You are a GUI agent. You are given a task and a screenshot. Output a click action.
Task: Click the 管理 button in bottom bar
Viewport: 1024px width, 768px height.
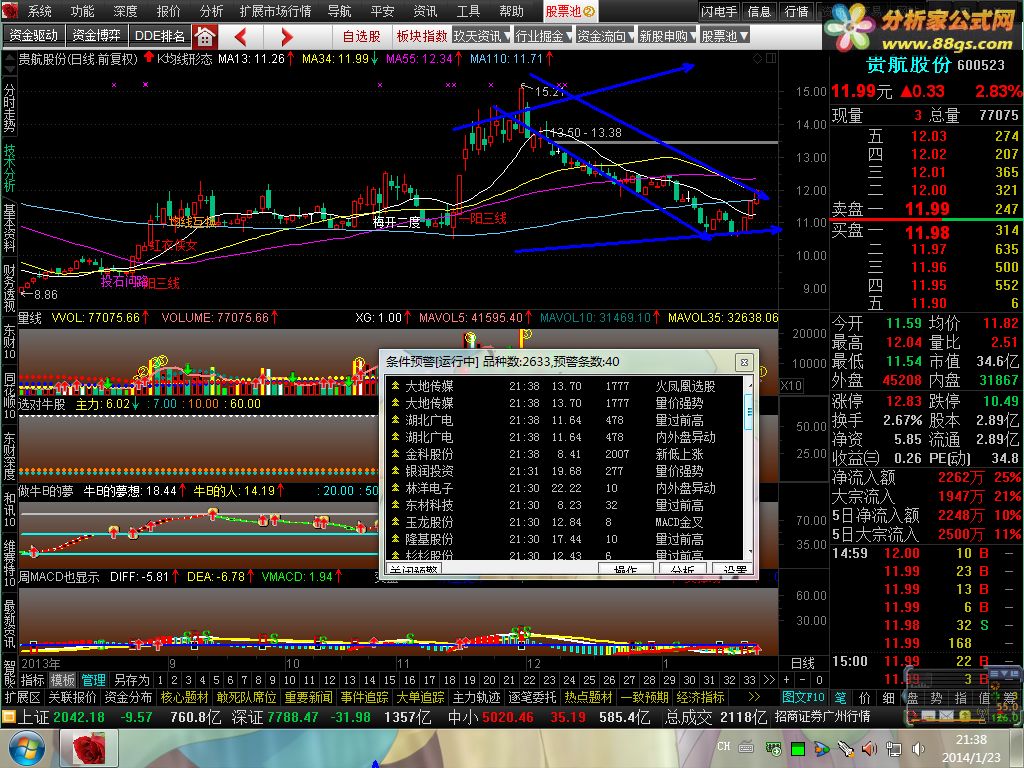click(93, 680)
